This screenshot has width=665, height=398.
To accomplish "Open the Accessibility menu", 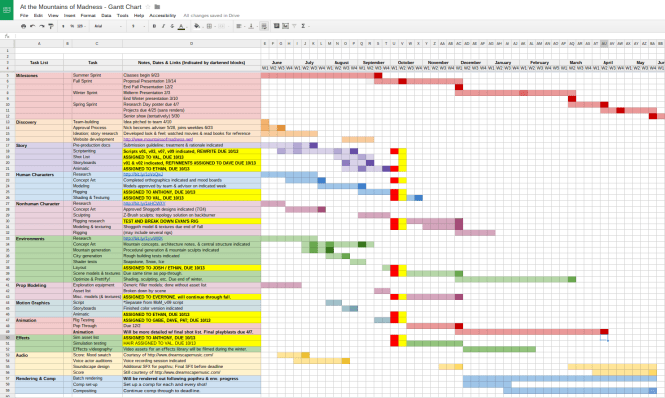I will pos(162,15).
